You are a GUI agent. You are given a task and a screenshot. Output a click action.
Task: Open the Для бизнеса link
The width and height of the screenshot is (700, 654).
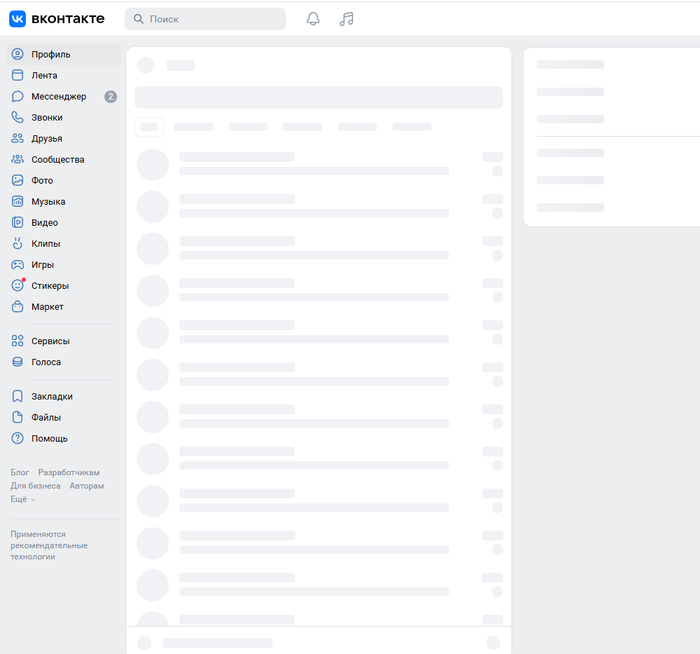click(x=35, y=486)
